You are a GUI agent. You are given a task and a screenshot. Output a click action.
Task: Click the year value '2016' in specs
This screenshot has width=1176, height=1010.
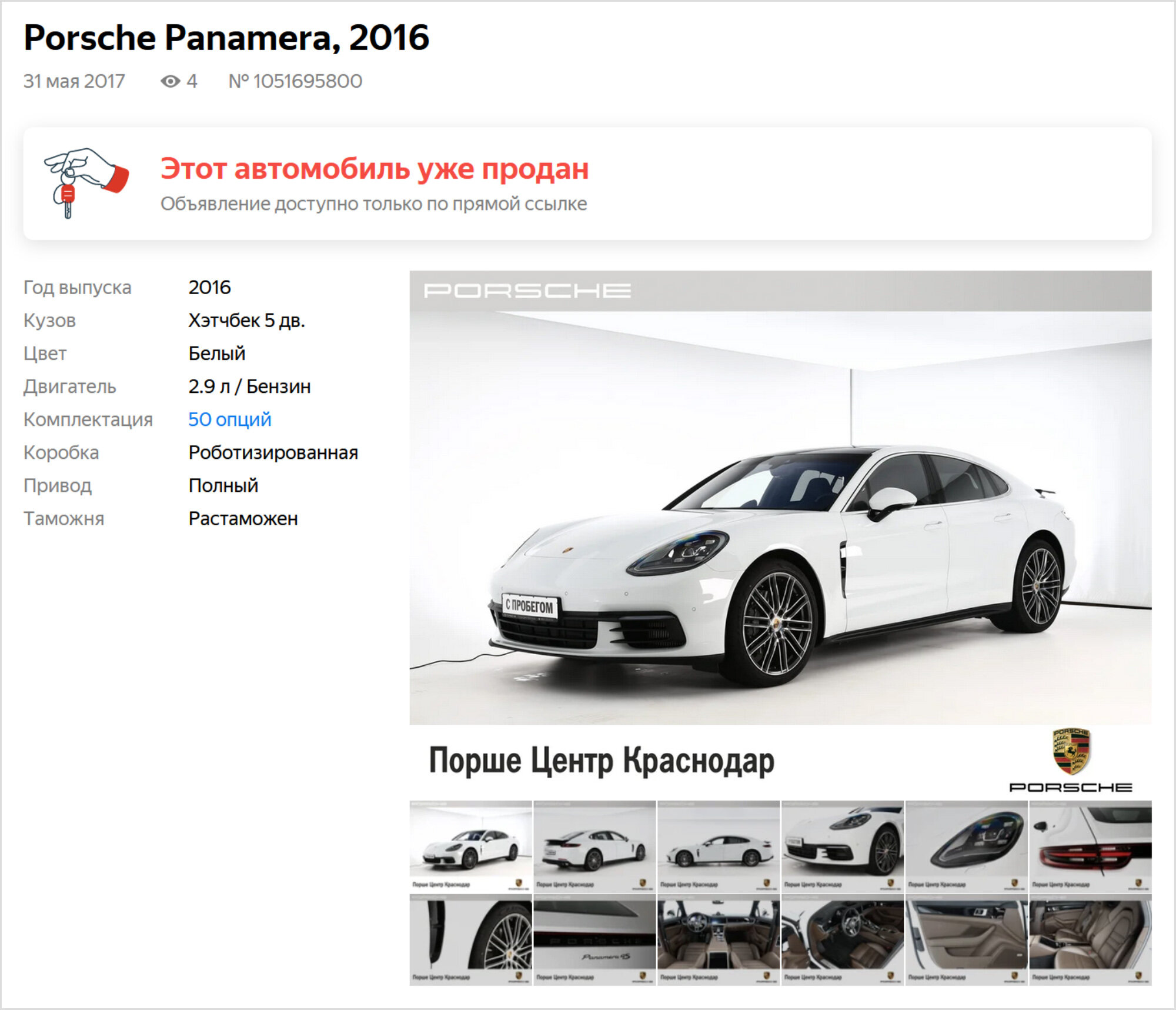pos(209,288)
